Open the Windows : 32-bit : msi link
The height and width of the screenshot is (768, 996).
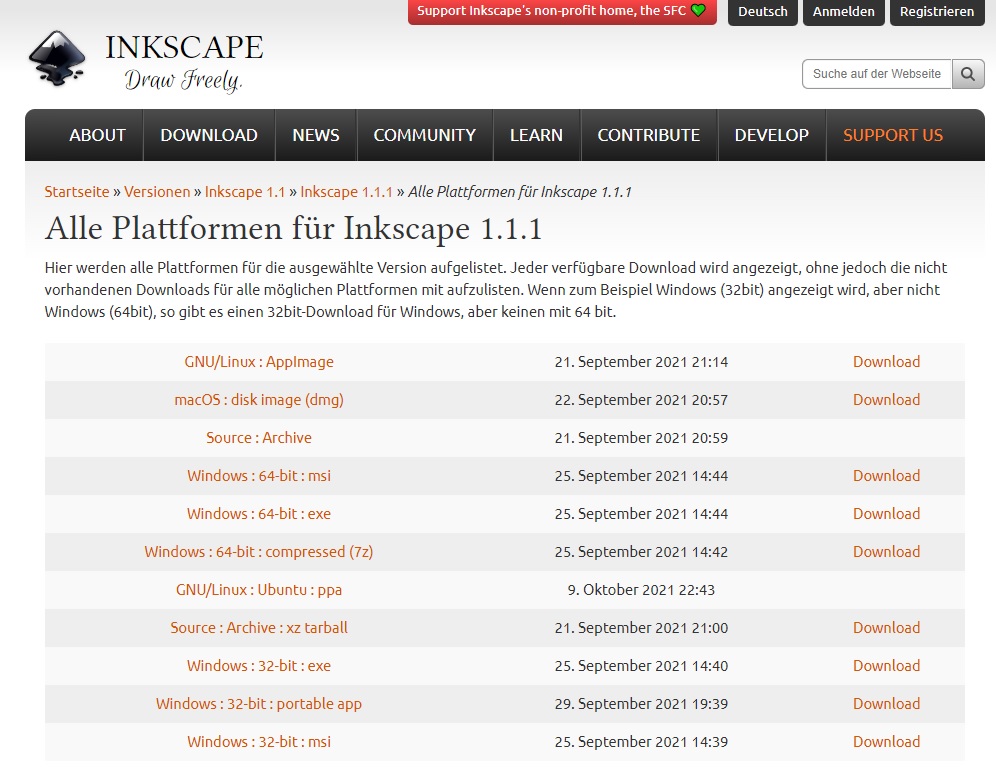[259, 742]
